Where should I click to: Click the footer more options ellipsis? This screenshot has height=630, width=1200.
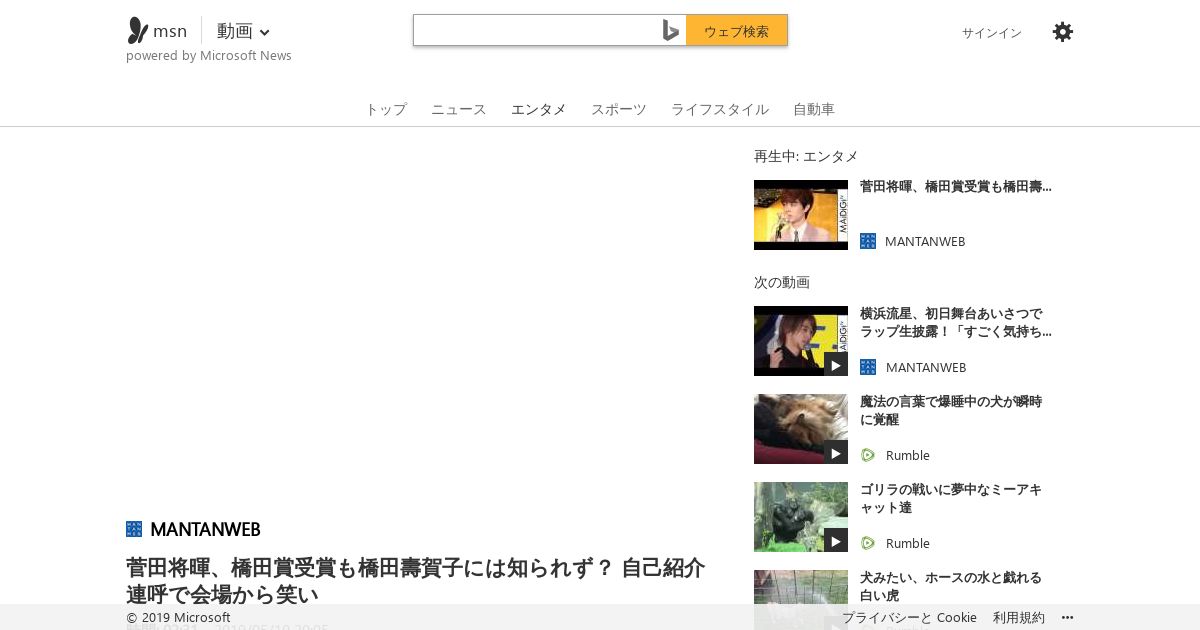pos(1067,617)
